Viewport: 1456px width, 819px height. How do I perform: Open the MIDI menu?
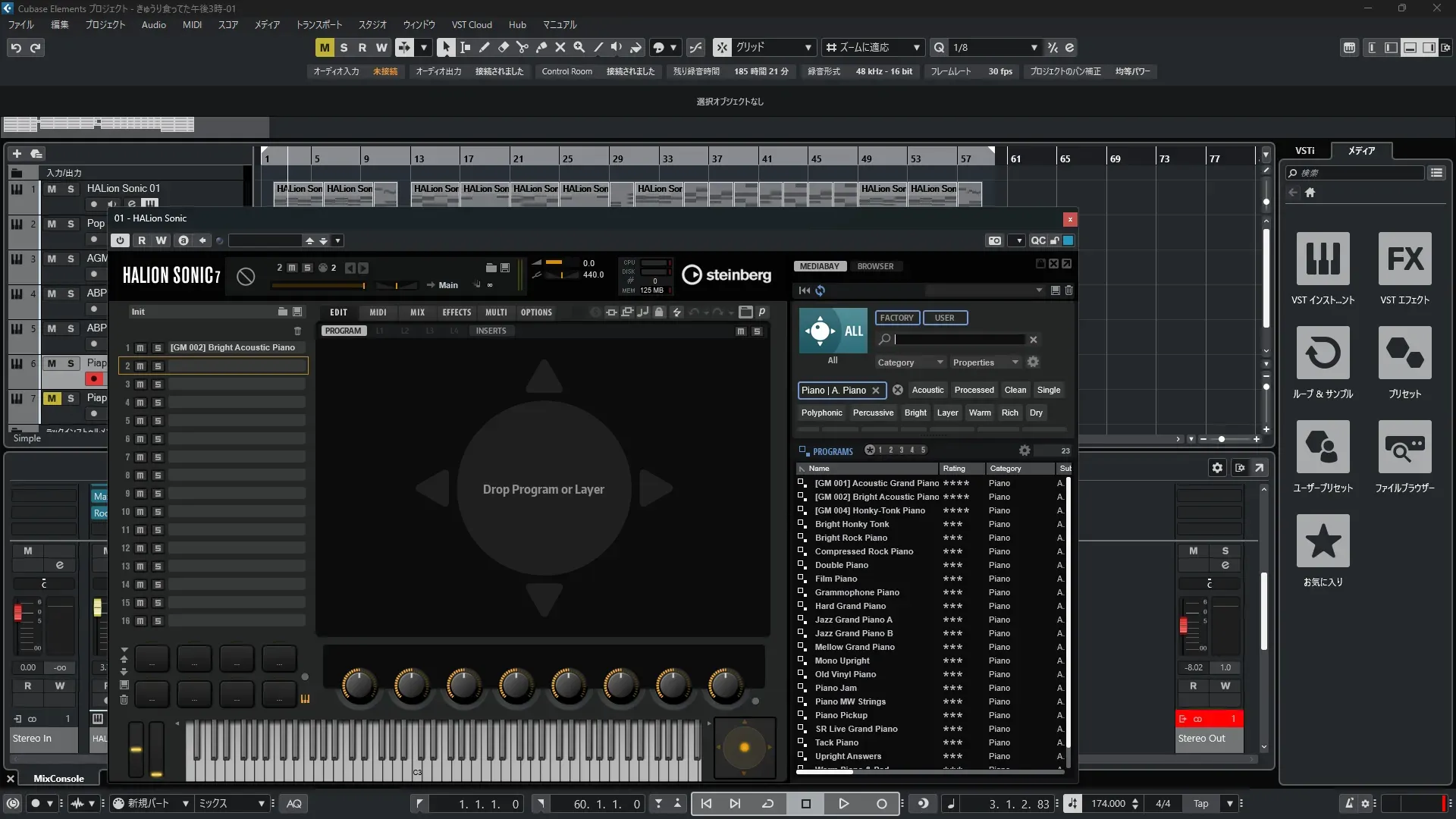(x=192, y=24)
